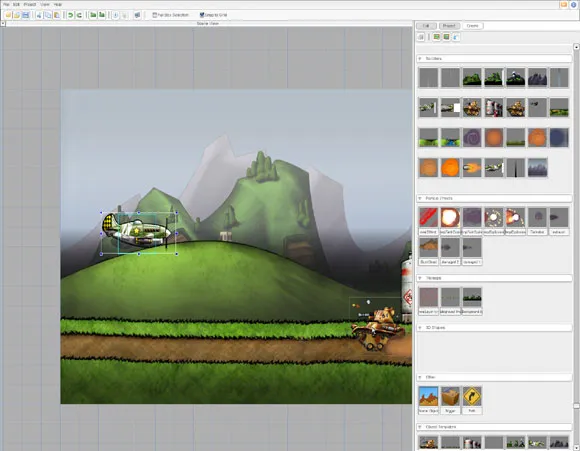This screenshot has height=451, width=580.
Task: Click the Cut scissors toolbar icon
Action: [x=39, y=15]
